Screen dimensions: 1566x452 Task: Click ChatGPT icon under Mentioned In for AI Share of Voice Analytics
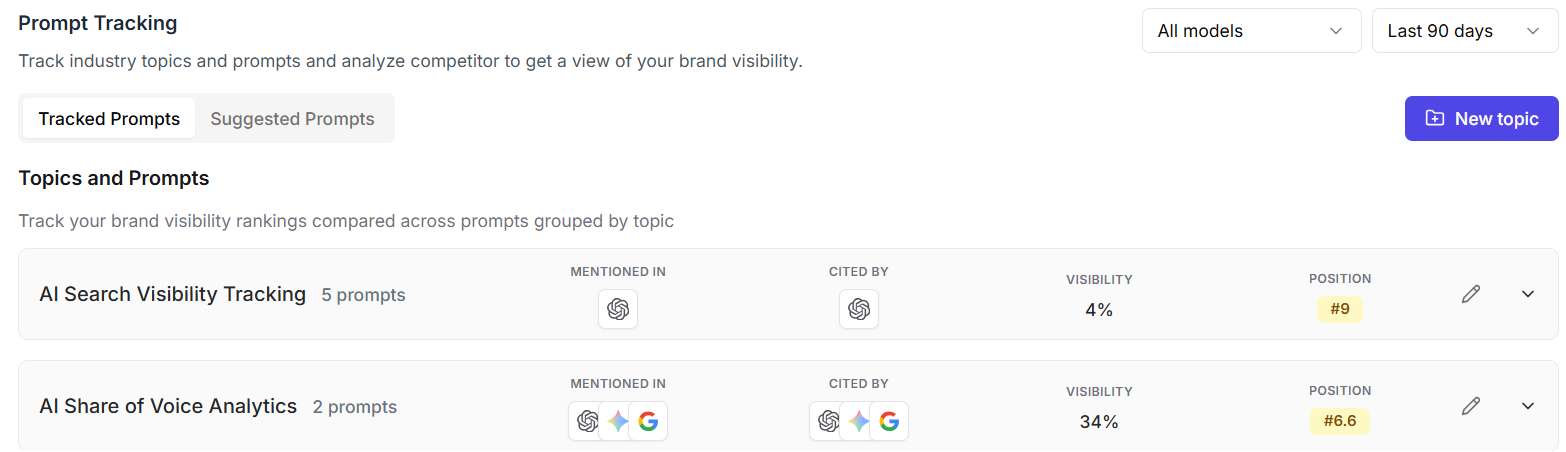click(588, 421)
